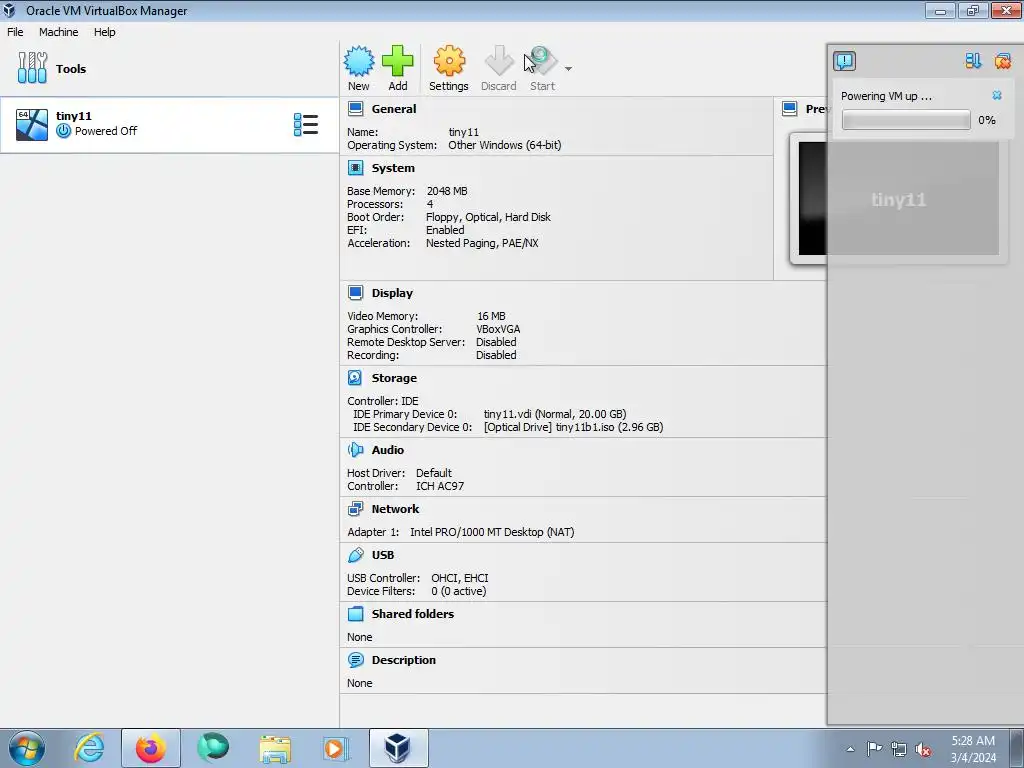Click the delete finished notifications icon
The height and width of the screenshot is (768, 1024).
click(1002, 61)
